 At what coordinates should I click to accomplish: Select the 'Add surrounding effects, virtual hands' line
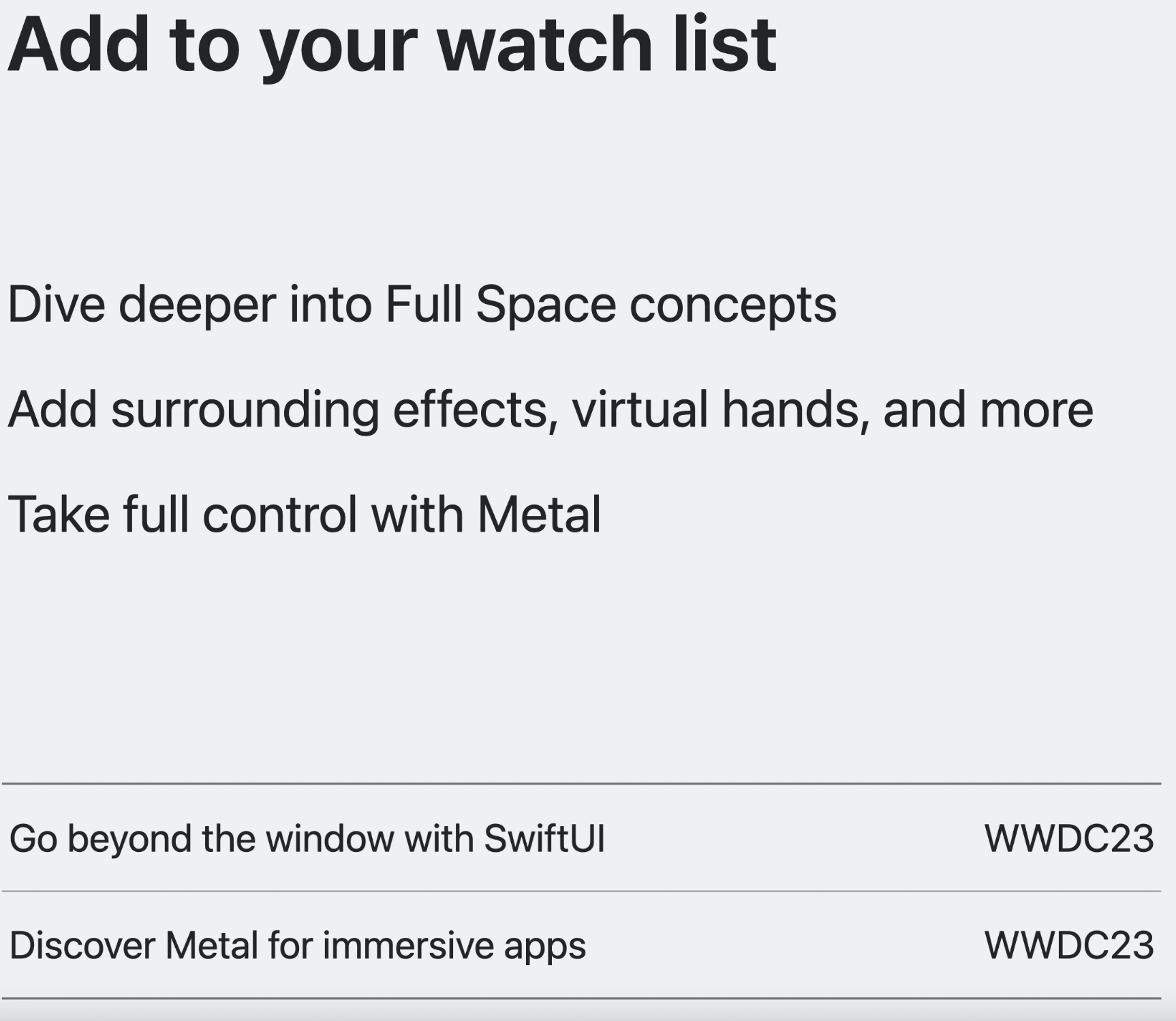pos(551,410)
